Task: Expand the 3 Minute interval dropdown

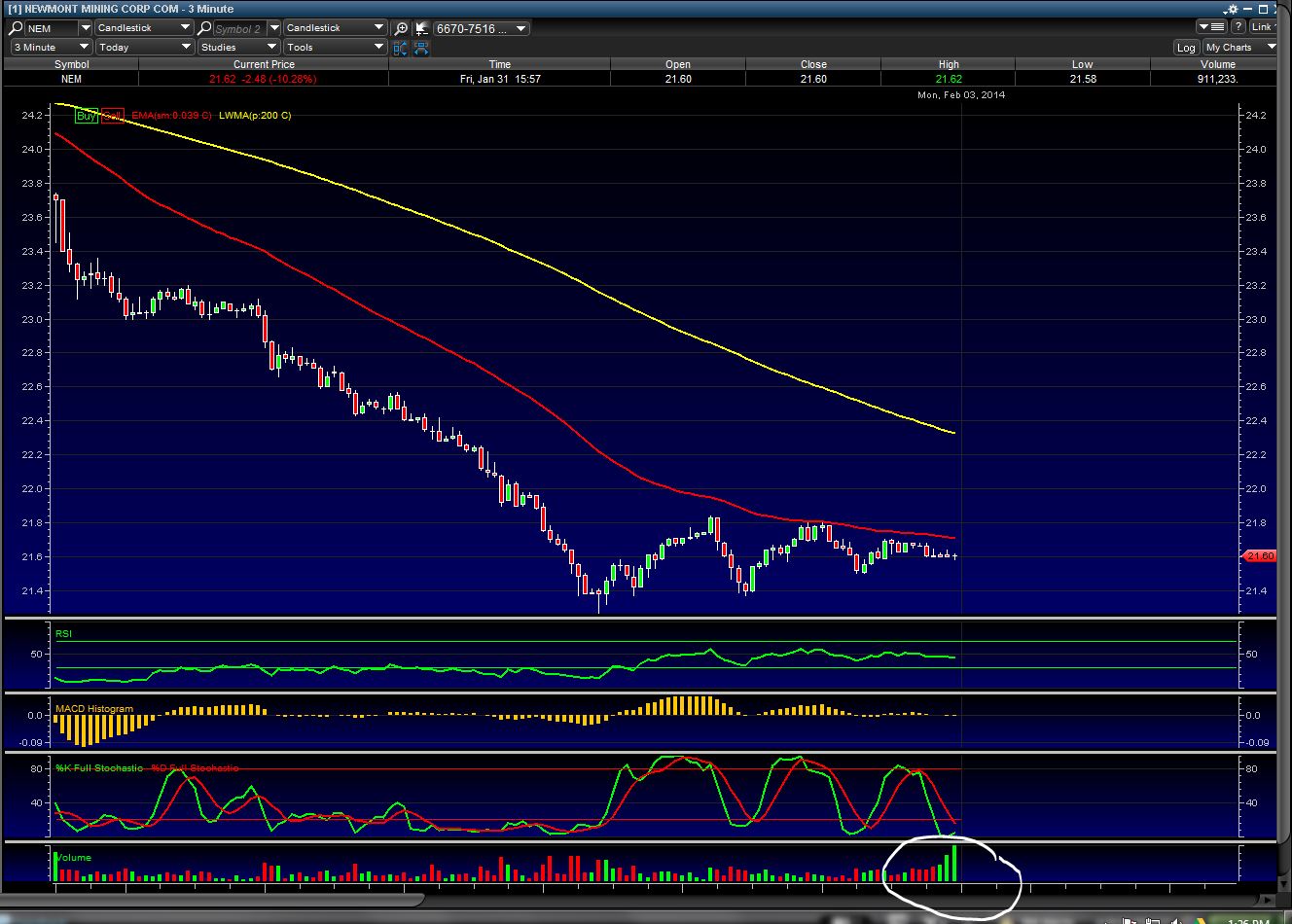Action: (51, 47)
